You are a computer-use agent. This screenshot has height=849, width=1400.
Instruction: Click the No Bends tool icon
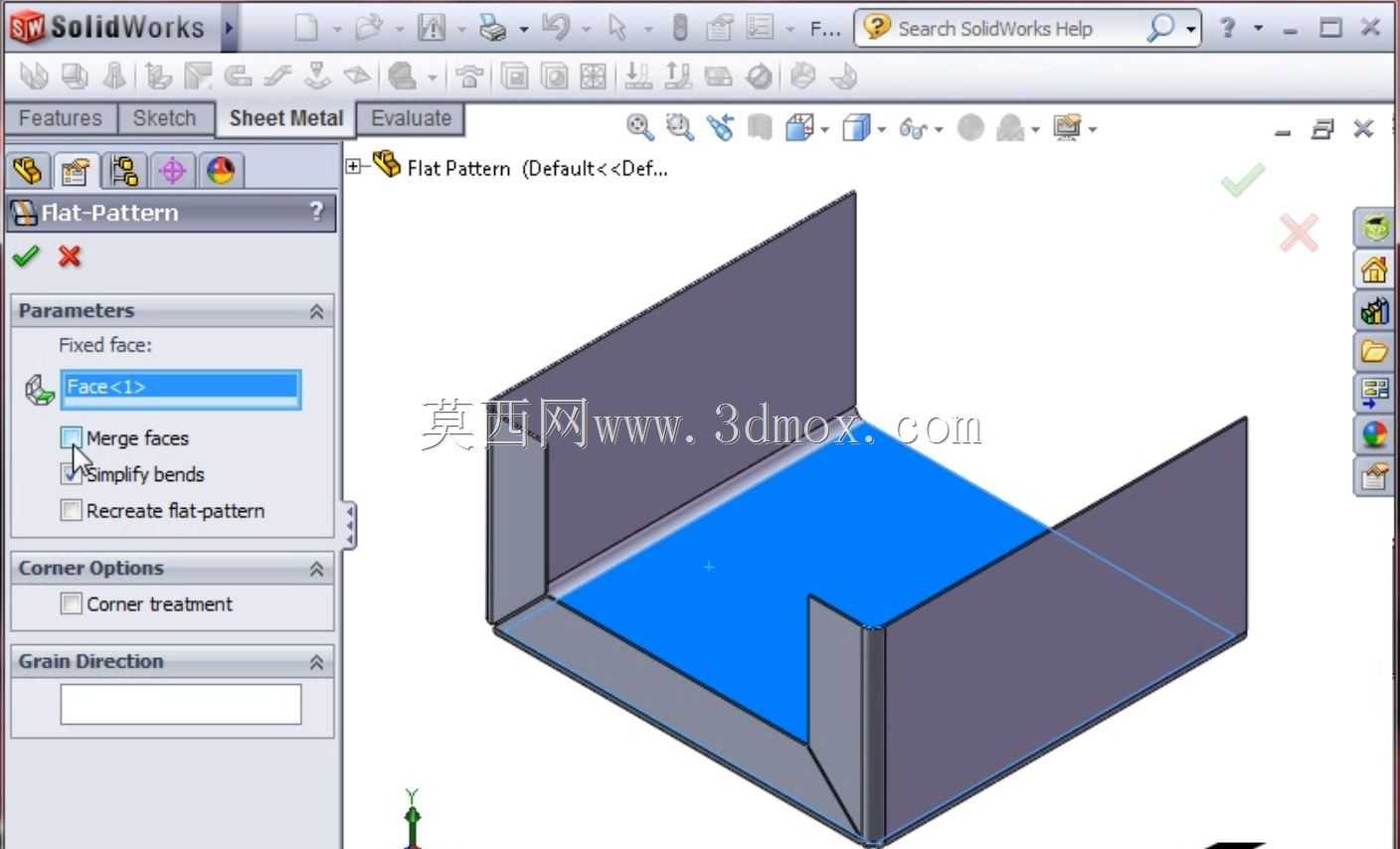click(x=760, y=77)
